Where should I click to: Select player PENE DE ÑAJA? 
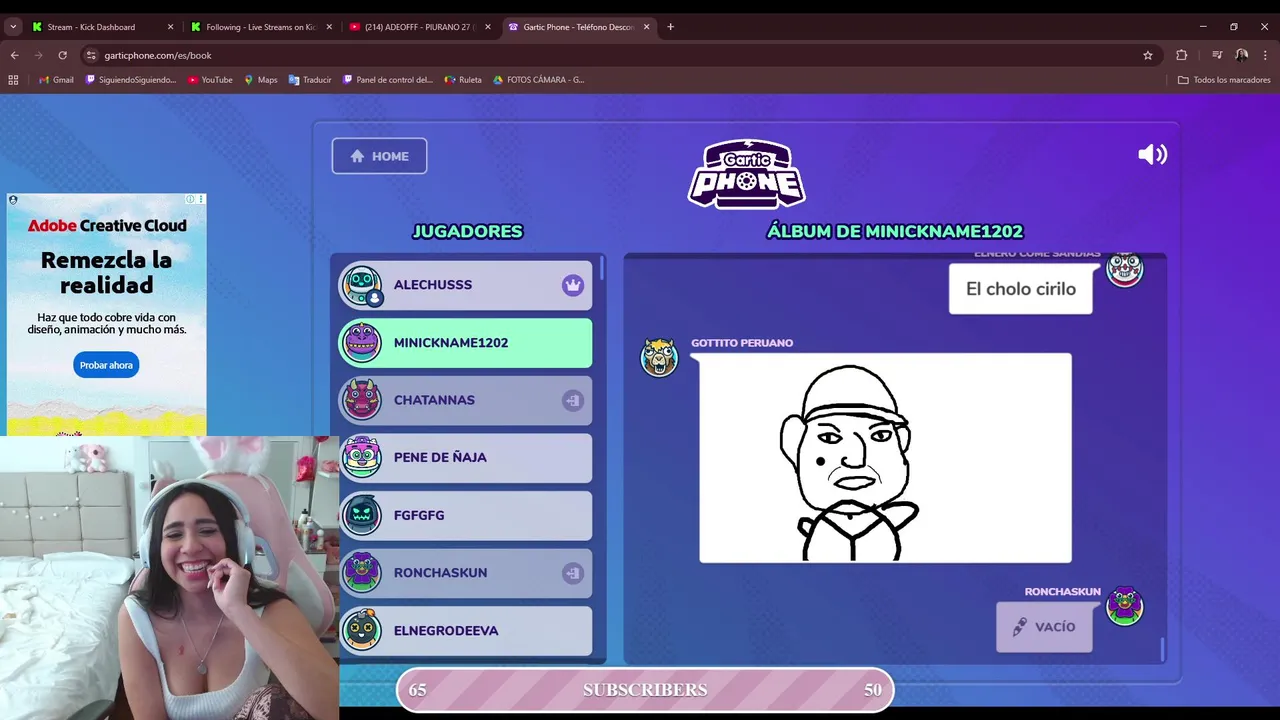[465, 457]
